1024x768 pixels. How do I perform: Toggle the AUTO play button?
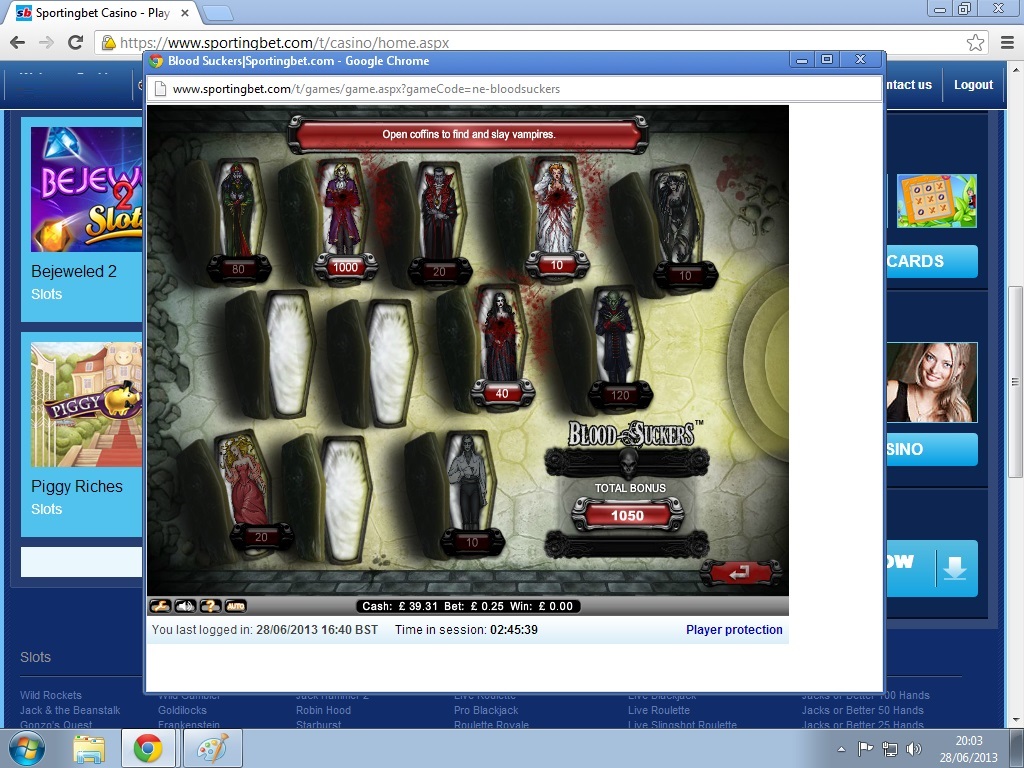(235, 606)
